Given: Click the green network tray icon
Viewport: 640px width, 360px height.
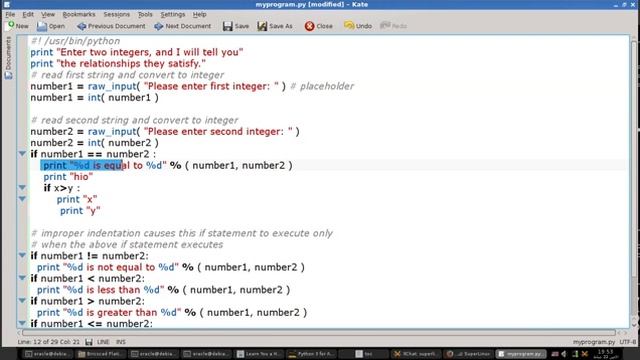Looking at the screenshot, I should (x=575, y=354).
